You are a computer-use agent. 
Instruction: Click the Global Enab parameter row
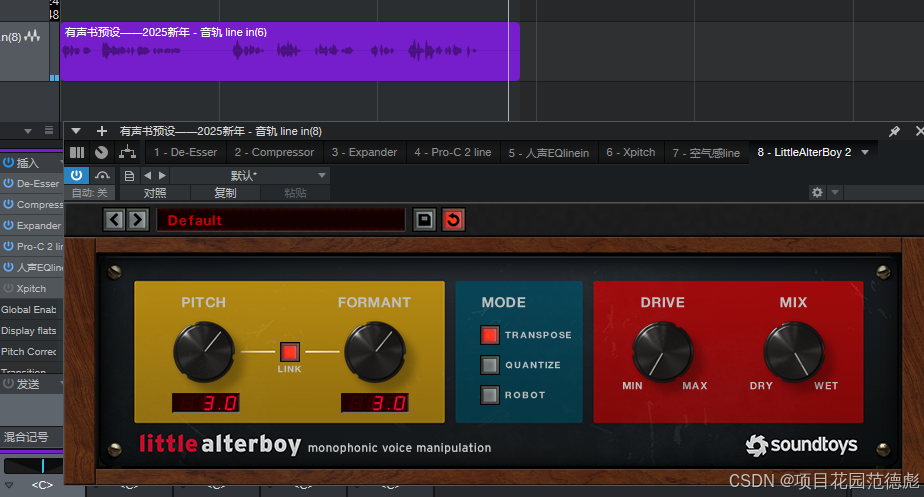(x=31, y=310)
